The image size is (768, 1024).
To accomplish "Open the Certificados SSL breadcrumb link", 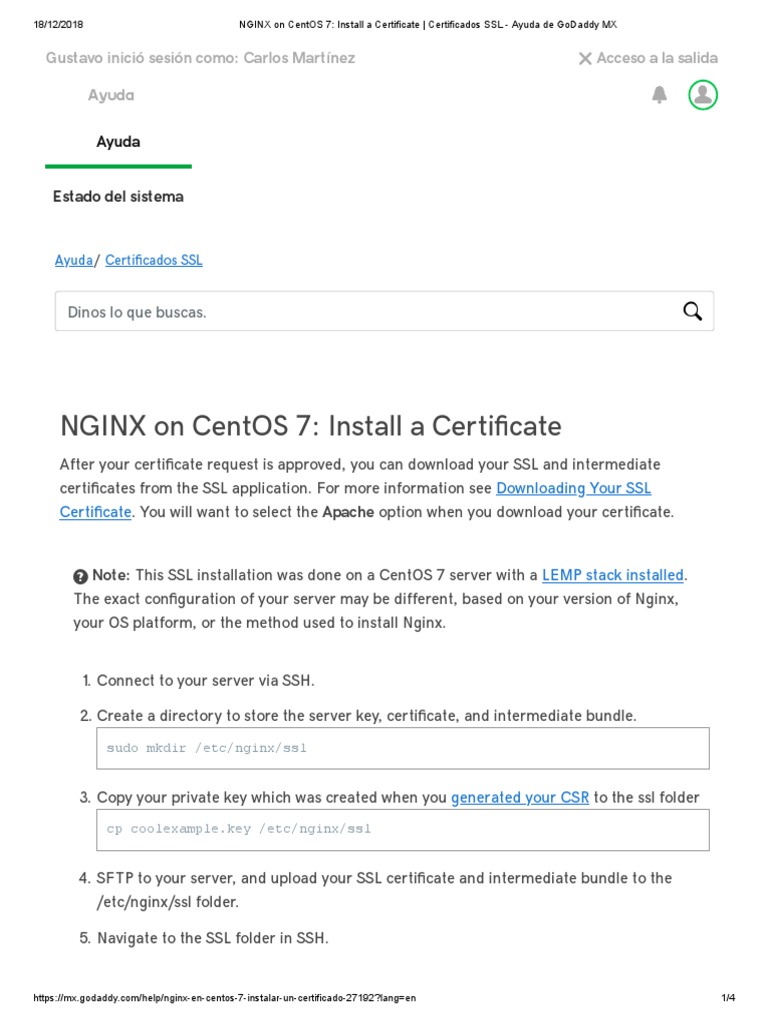I will 153,260.
